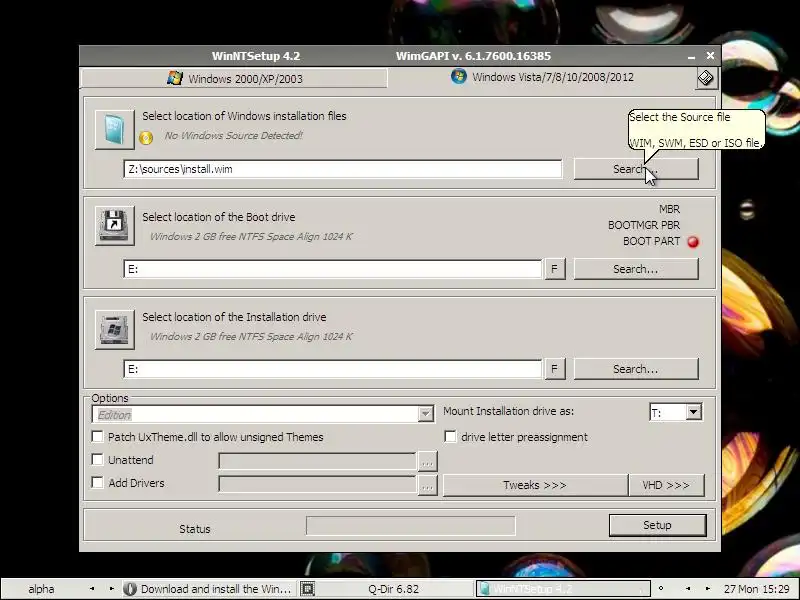Viewport: 800px width, 600px height.
Task: Enable Patch UxTheme.dll option
Action: pyautogui.click(x=97, y=437)
